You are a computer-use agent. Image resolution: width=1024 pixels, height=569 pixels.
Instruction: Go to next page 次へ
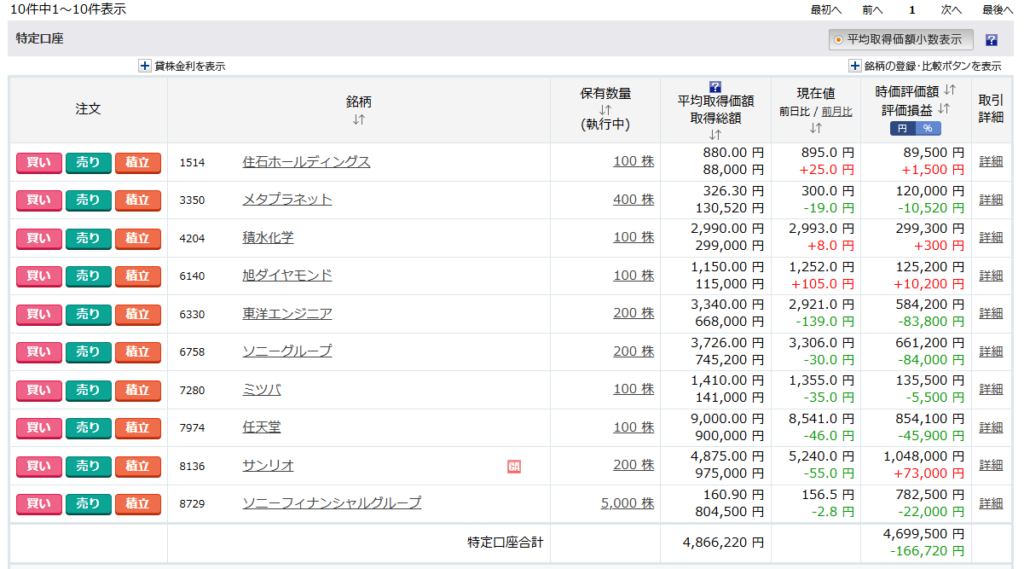point(951,9)
